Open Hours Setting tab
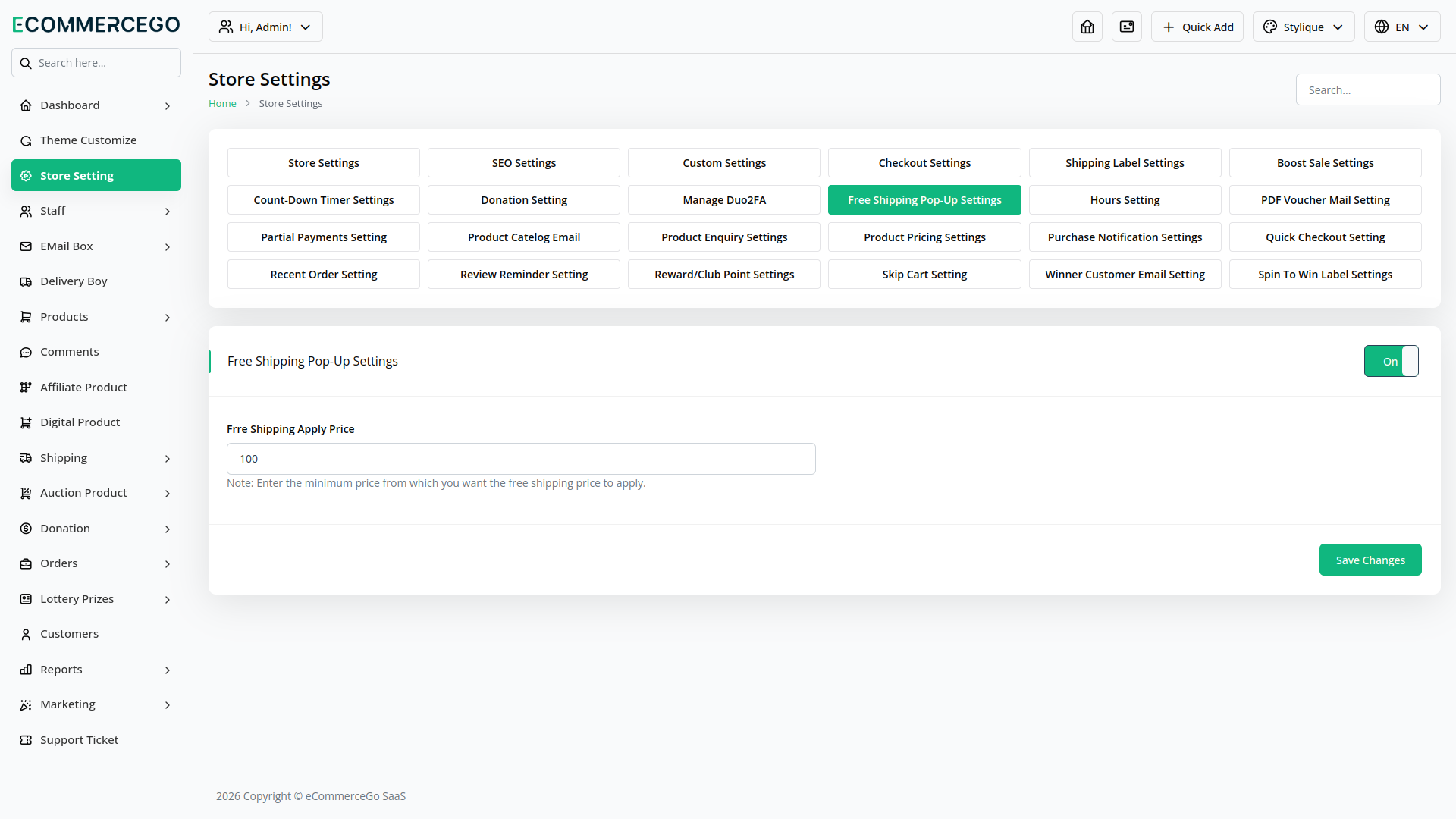The image size is (1456, 819). (x=1125, y=199)
